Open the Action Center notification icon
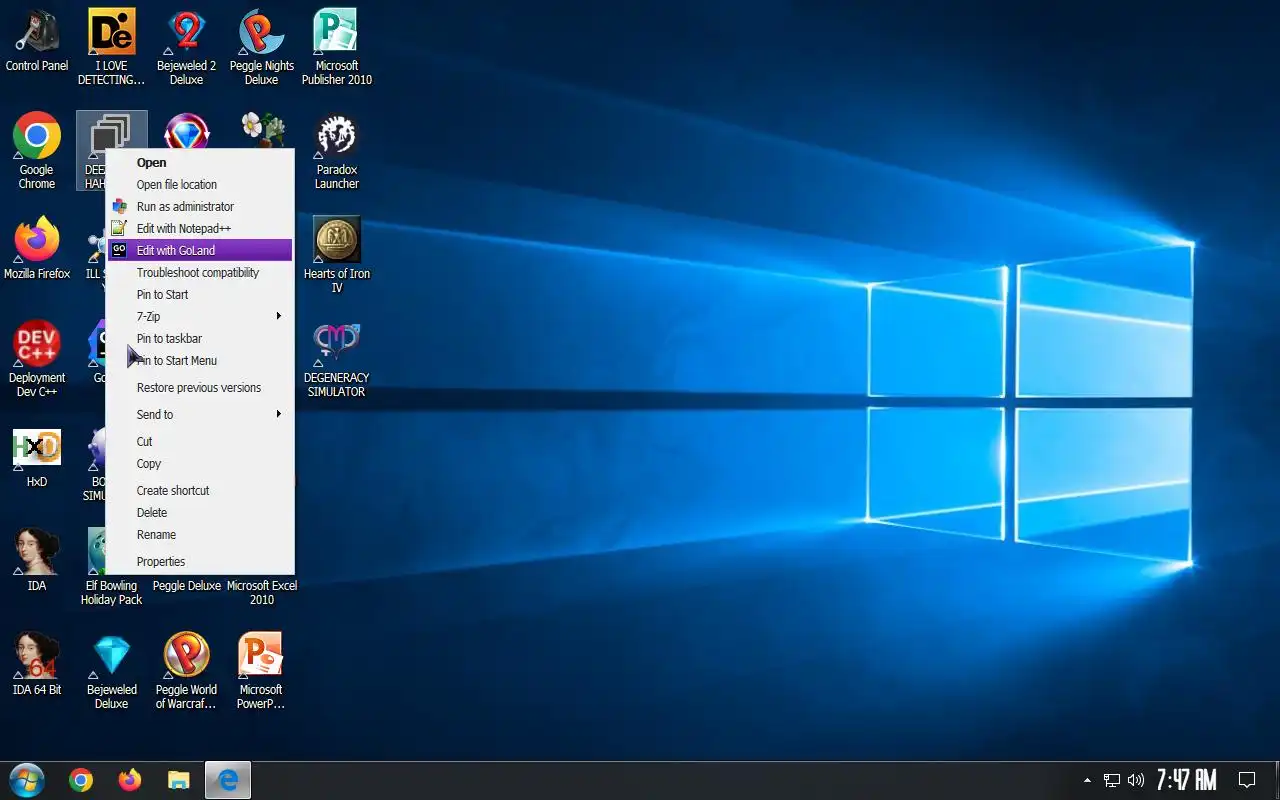The width and height of the screenshot is (1280, 800). pyautogui.click(x=1247, y=780)
